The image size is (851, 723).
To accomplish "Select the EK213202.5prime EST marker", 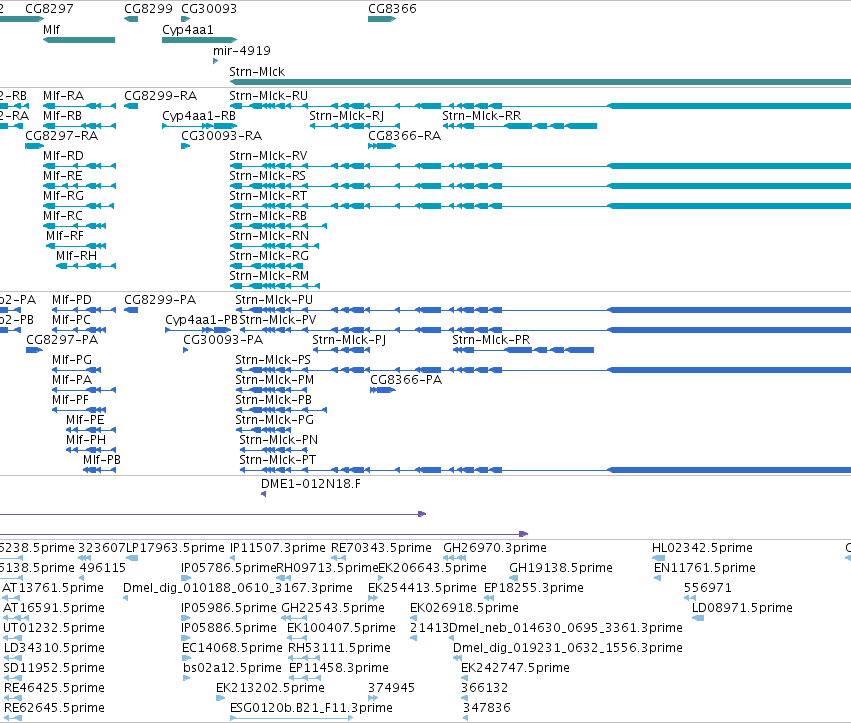I will (220, 698).
